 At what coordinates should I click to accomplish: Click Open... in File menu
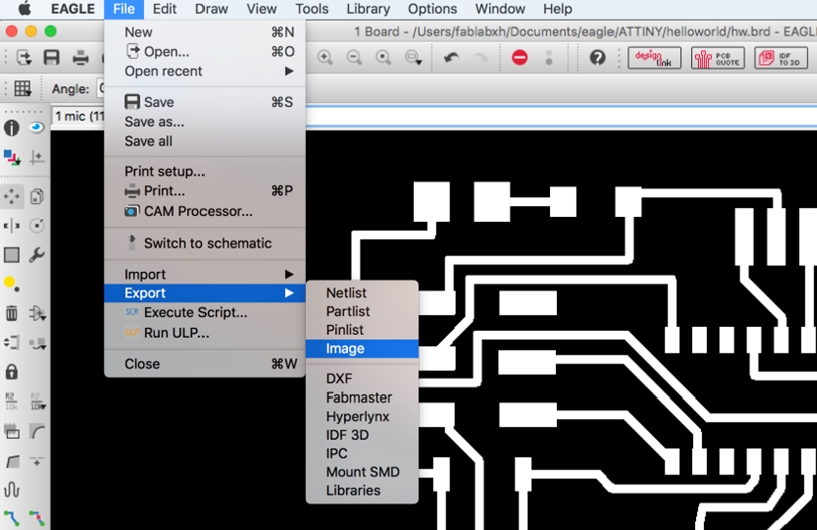[205, 52]
